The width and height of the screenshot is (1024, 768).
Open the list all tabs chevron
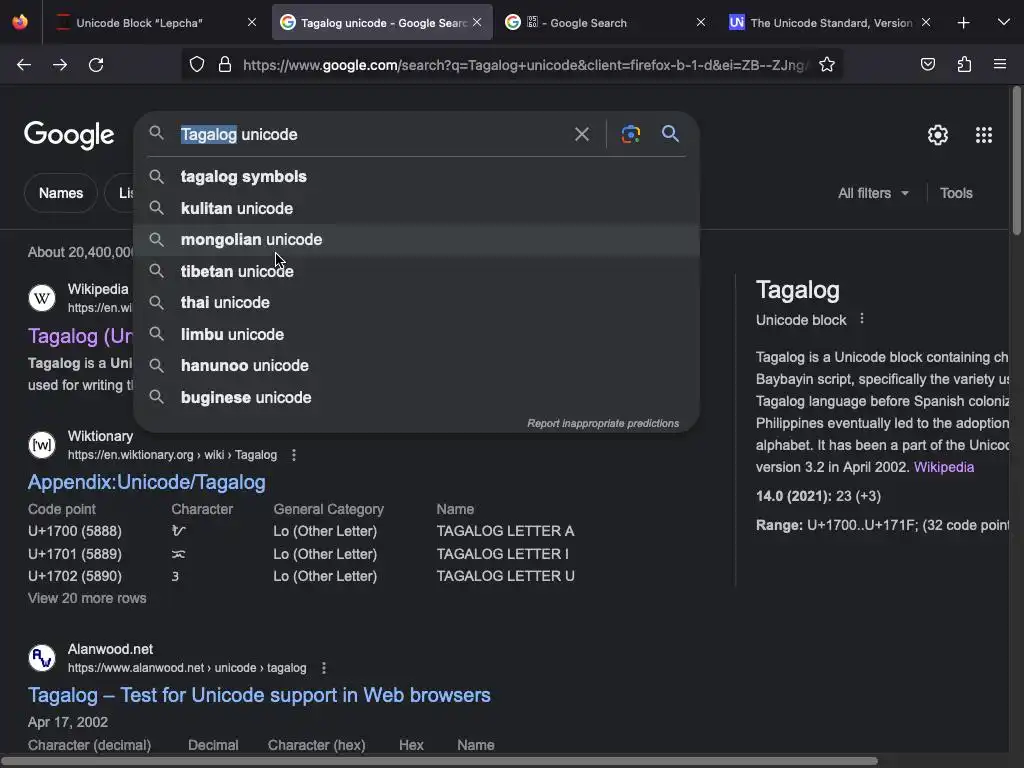tap(1004, 22)
